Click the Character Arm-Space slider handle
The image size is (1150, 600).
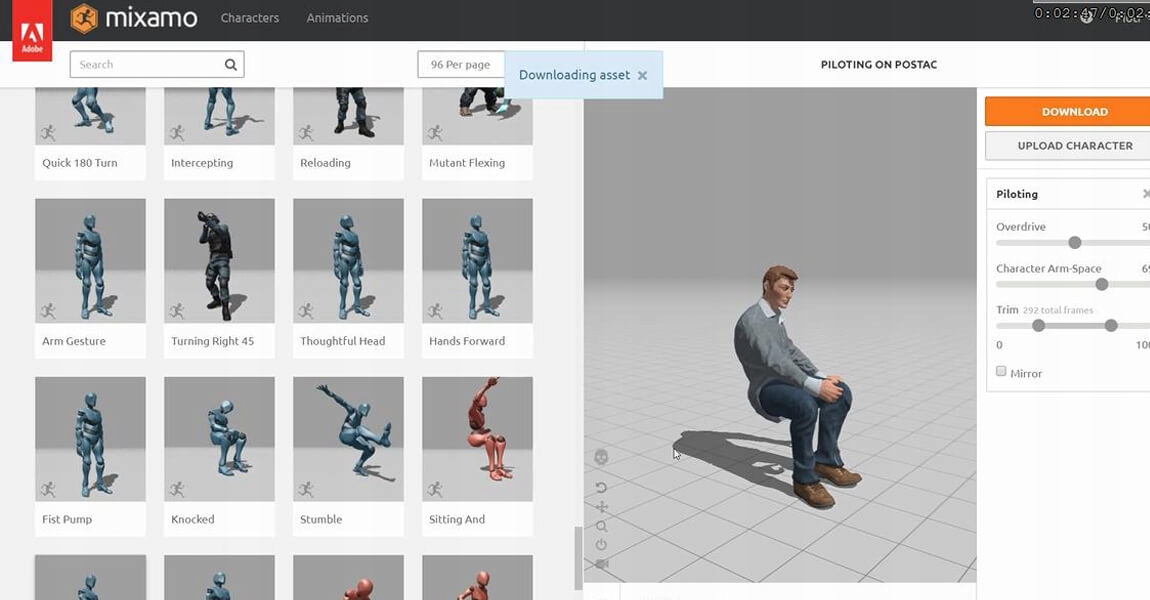(x=1102, y=285)
